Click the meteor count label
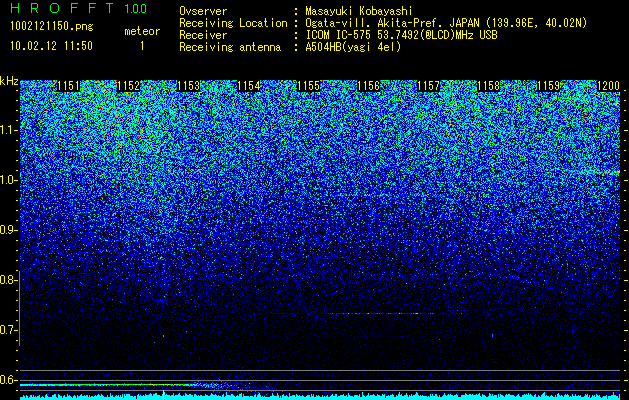Viewport: 629px width, 400px height. [x=142, y=31]
